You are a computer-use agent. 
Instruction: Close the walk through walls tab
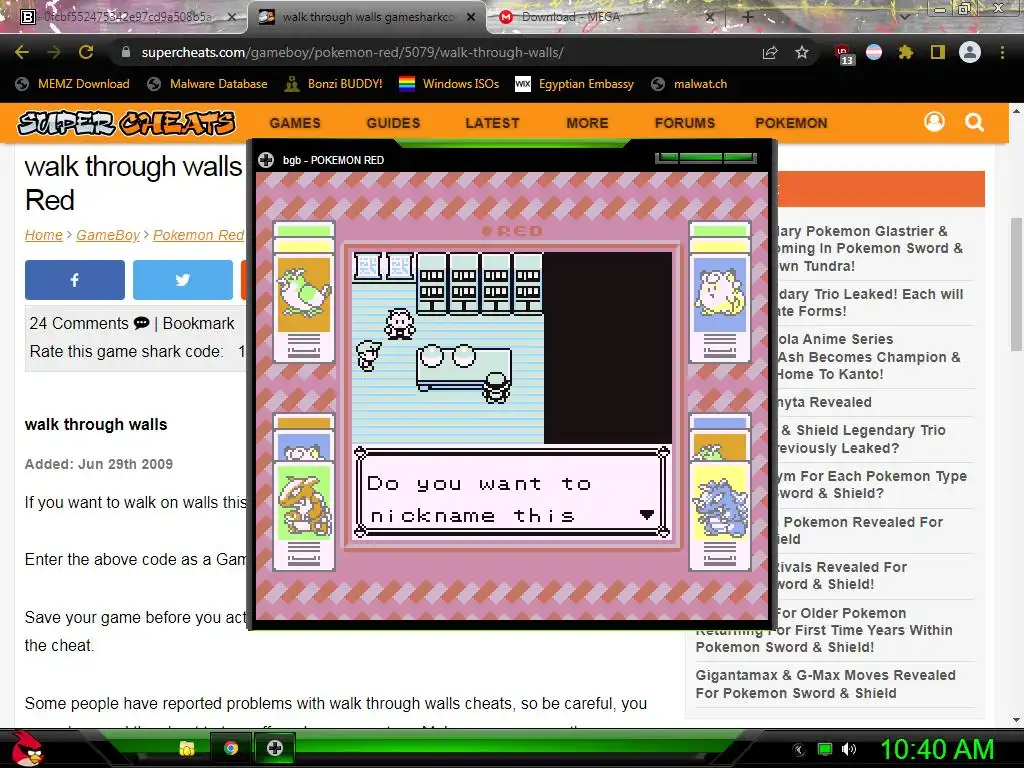tap(471, 17)
